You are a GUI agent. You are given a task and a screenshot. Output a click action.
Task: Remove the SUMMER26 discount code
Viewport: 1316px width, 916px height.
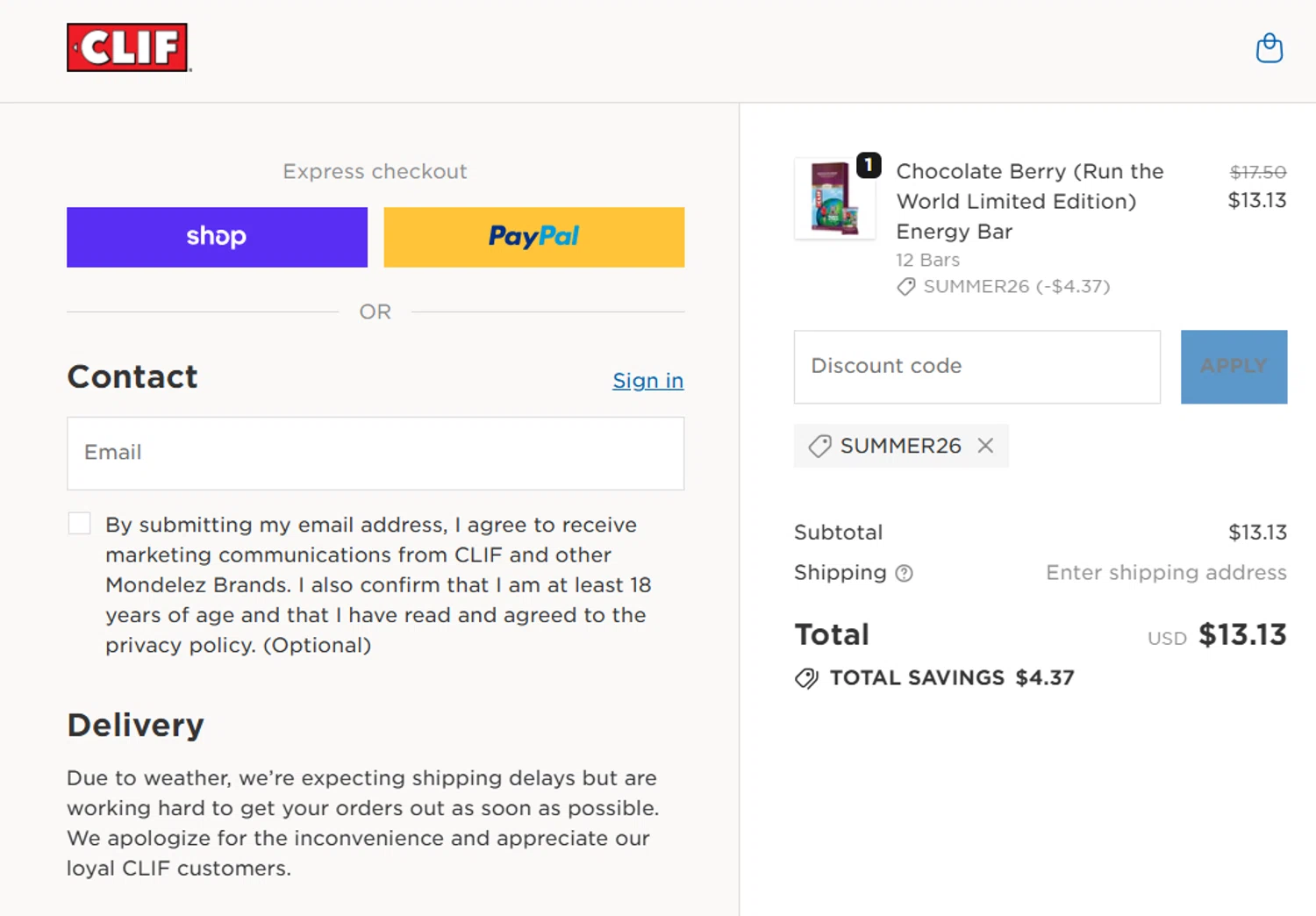click(985, 446)
